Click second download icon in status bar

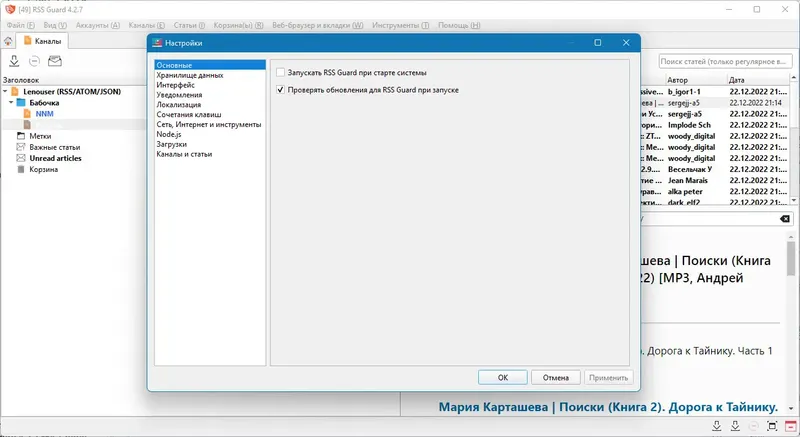[x=735, y=426]
